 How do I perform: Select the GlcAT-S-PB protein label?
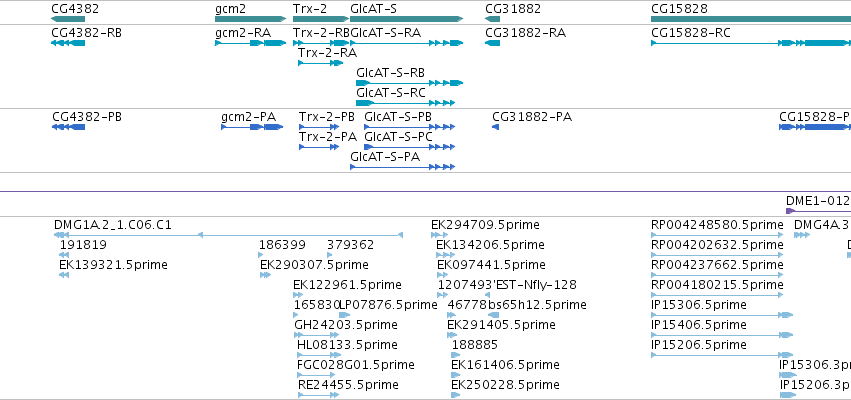(x=398, y=117)
